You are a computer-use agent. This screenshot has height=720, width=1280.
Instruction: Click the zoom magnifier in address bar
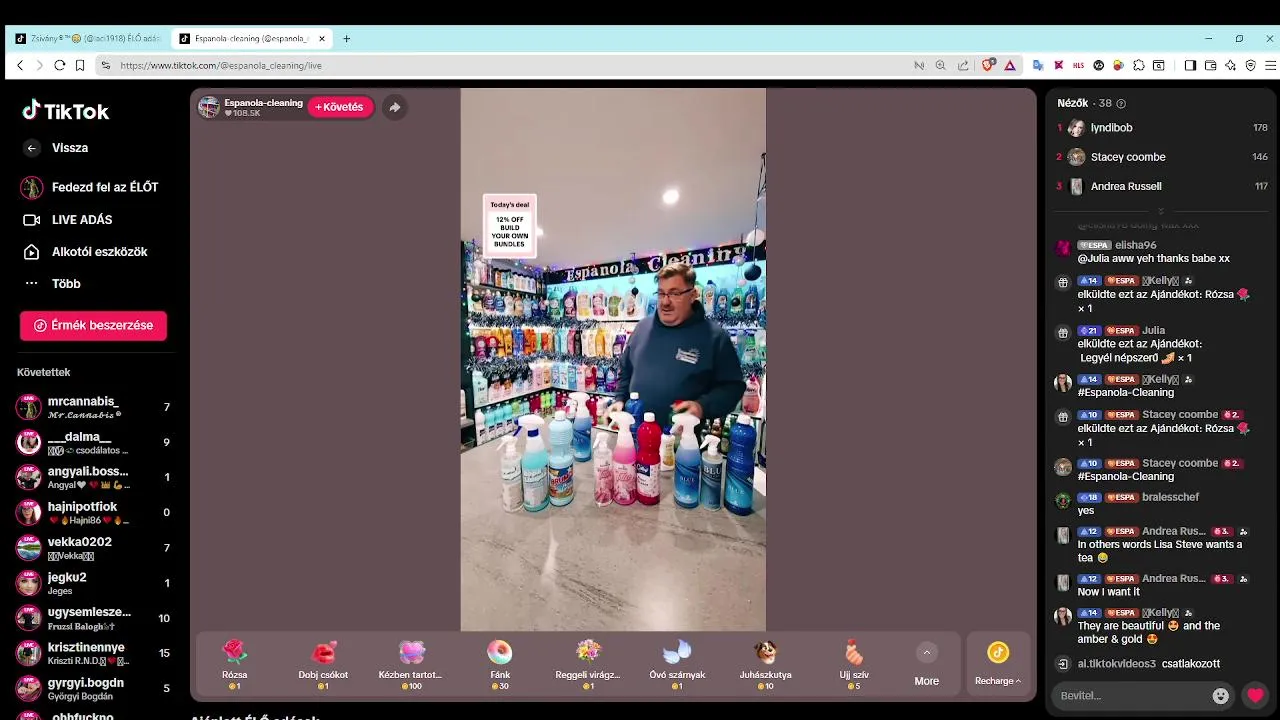click(940, 65)
